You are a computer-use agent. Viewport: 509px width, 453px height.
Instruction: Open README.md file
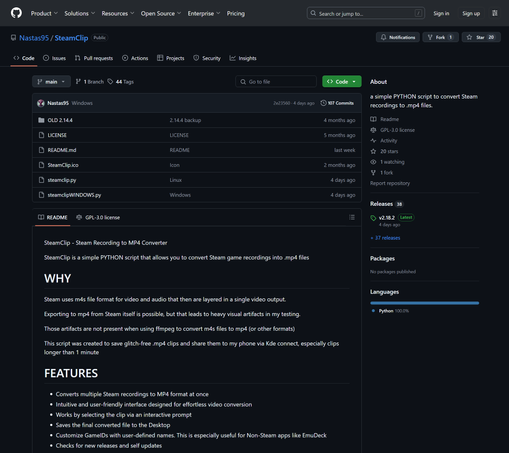[62, 150]
